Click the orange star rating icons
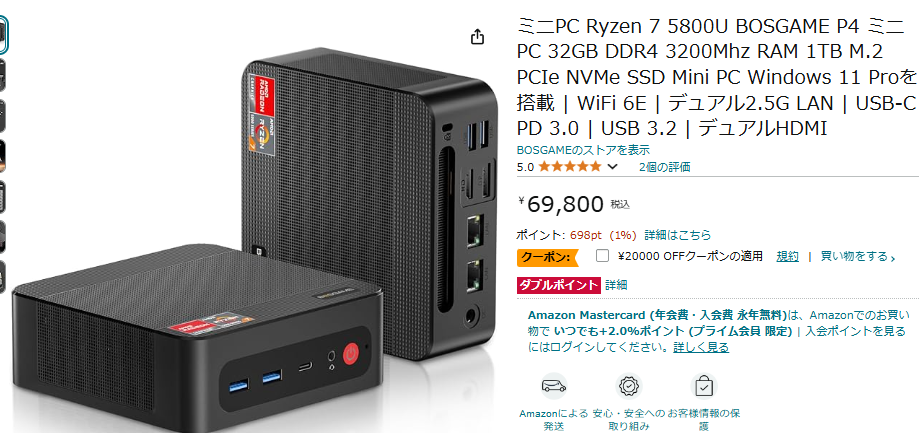This screenshot has width=919, height=433. pyautogui.click(x=570, y=166)
